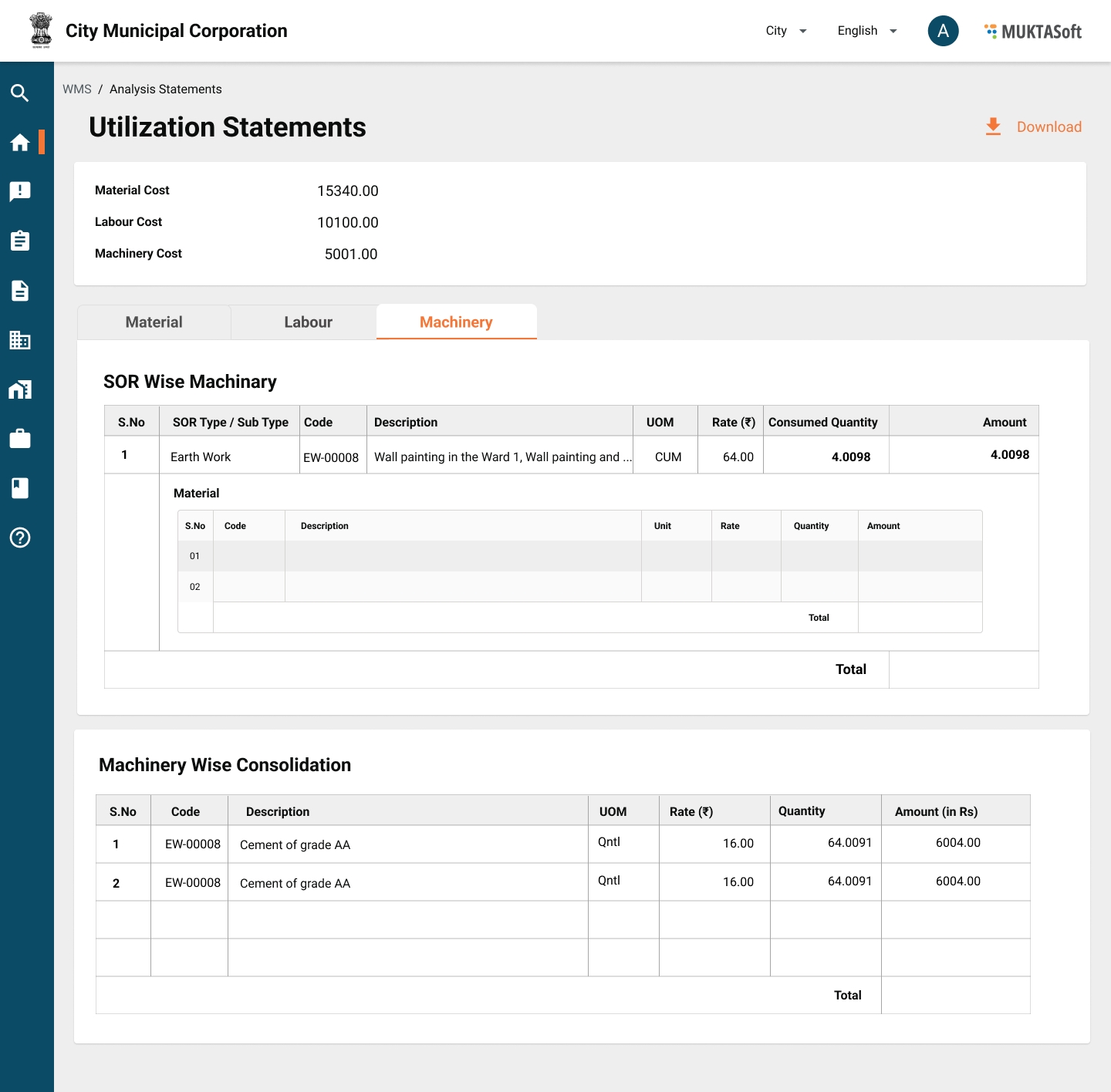The image size is (1111, 1092).
Task: Download the utilization statement
Action: click(x=1034, y=127)
